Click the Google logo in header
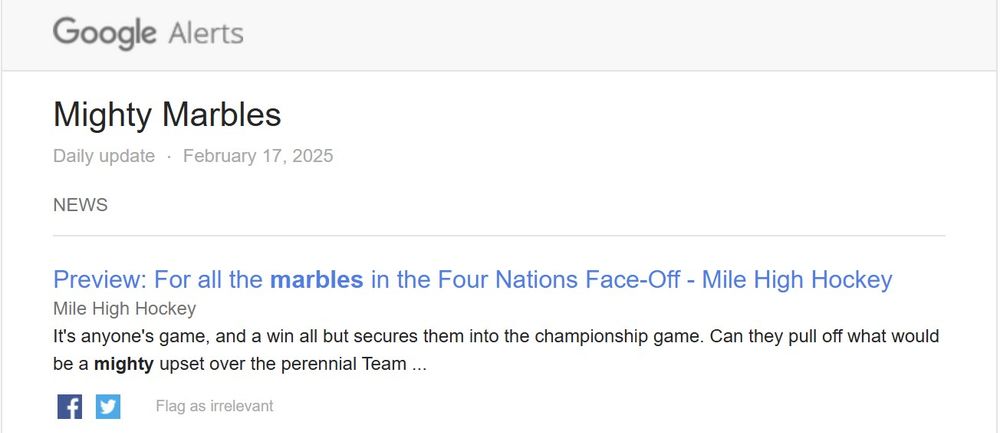1000x433 pixels. (x=104, y=33)
